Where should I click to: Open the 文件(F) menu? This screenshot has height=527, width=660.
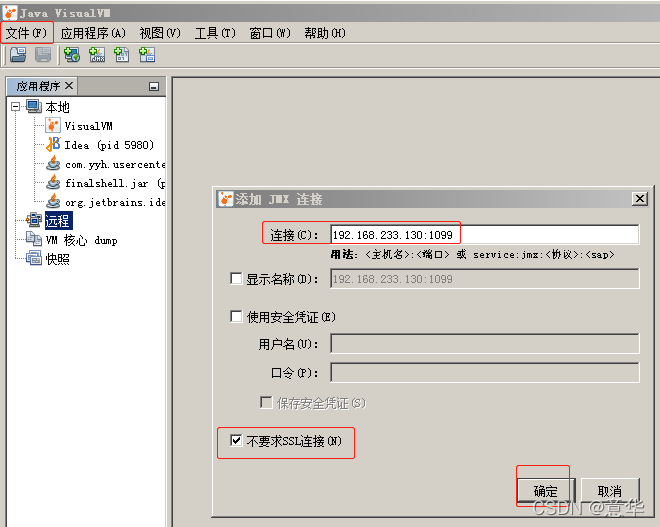coord(26,33)
